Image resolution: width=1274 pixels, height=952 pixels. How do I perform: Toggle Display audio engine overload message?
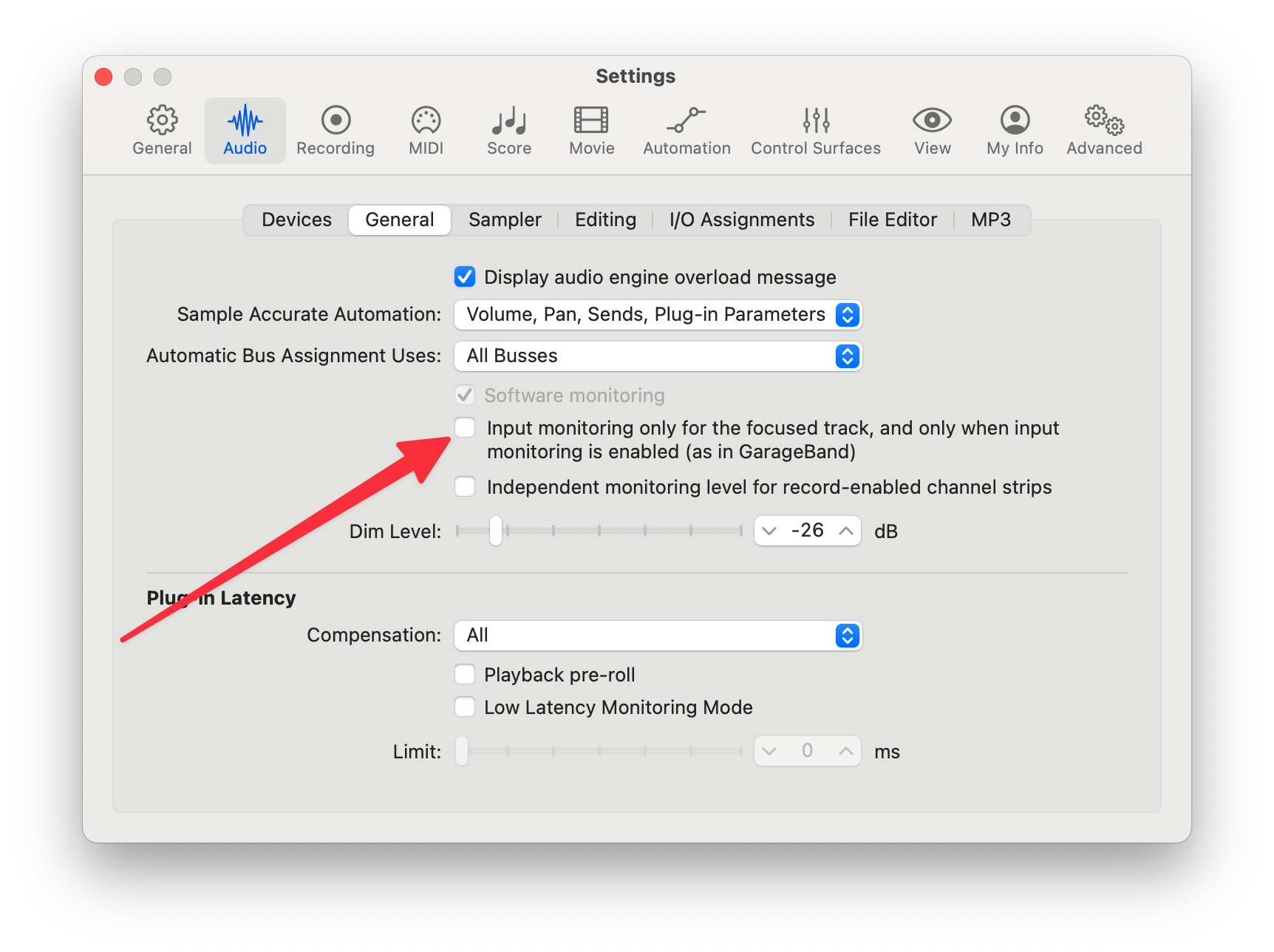tap(465, 277)
